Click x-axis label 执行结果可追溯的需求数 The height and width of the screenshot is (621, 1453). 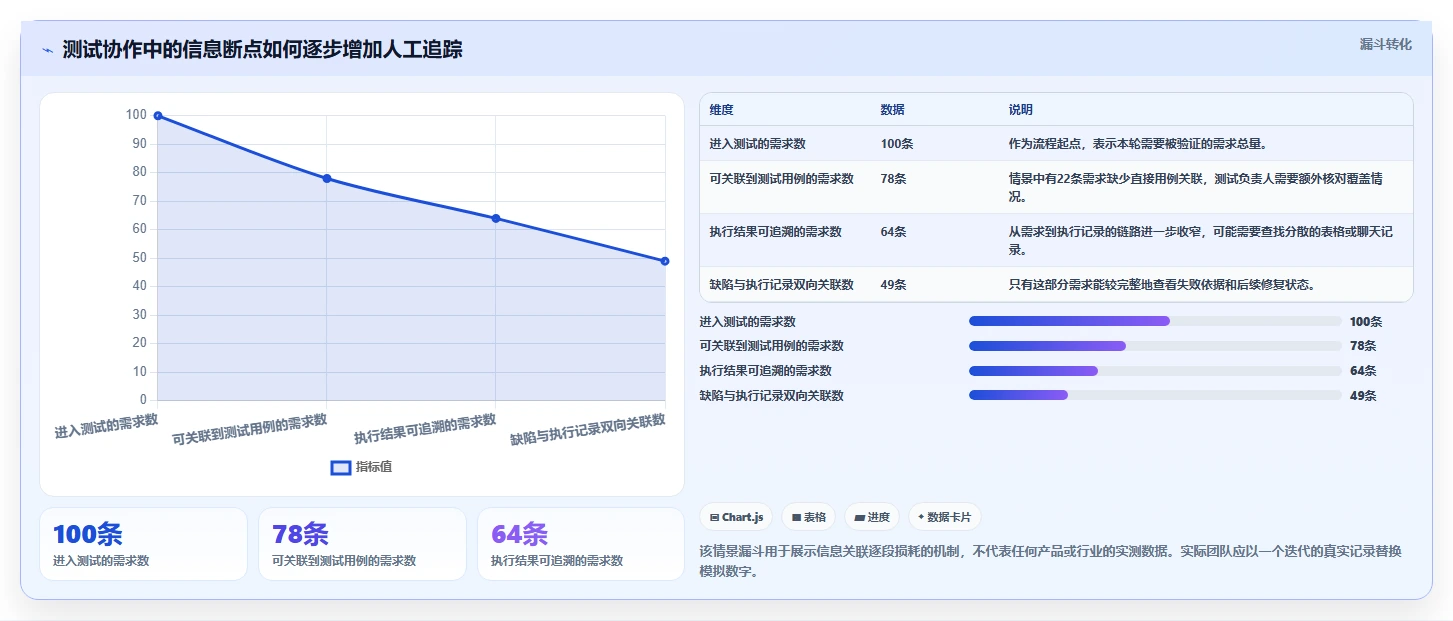pyautogui.click(x=425, y=429)
